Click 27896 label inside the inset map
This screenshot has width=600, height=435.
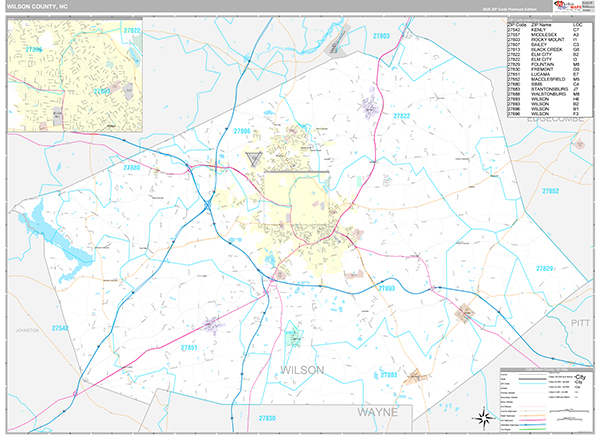coord(34,49)
